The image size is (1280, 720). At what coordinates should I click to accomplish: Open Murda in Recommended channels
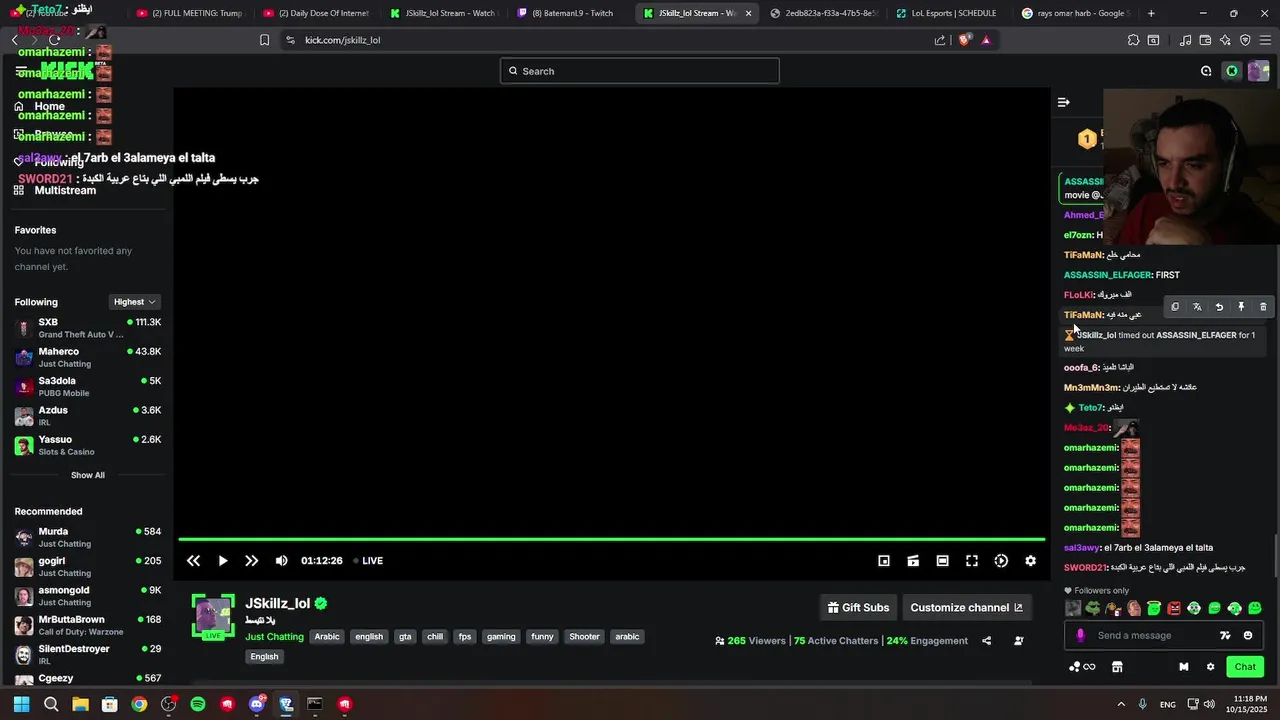(x=88, y=537)
